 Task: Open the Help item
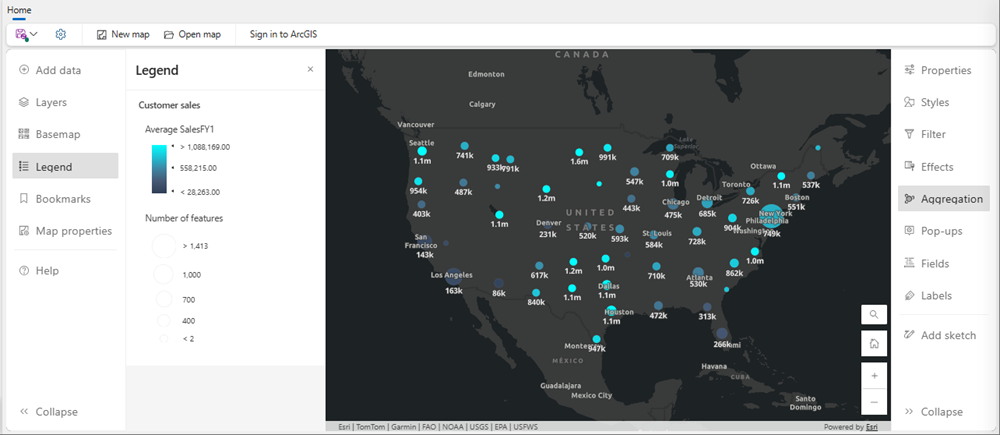point(65,270)
